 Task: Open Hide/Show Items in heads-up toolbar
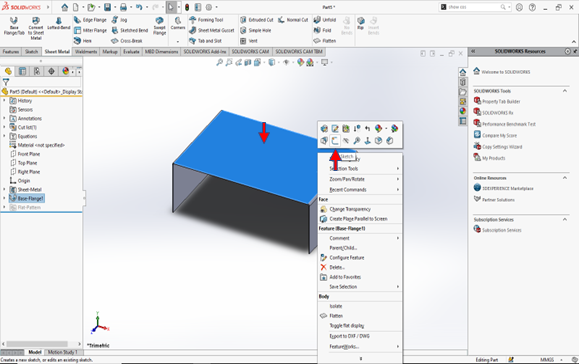click(286, 62)
